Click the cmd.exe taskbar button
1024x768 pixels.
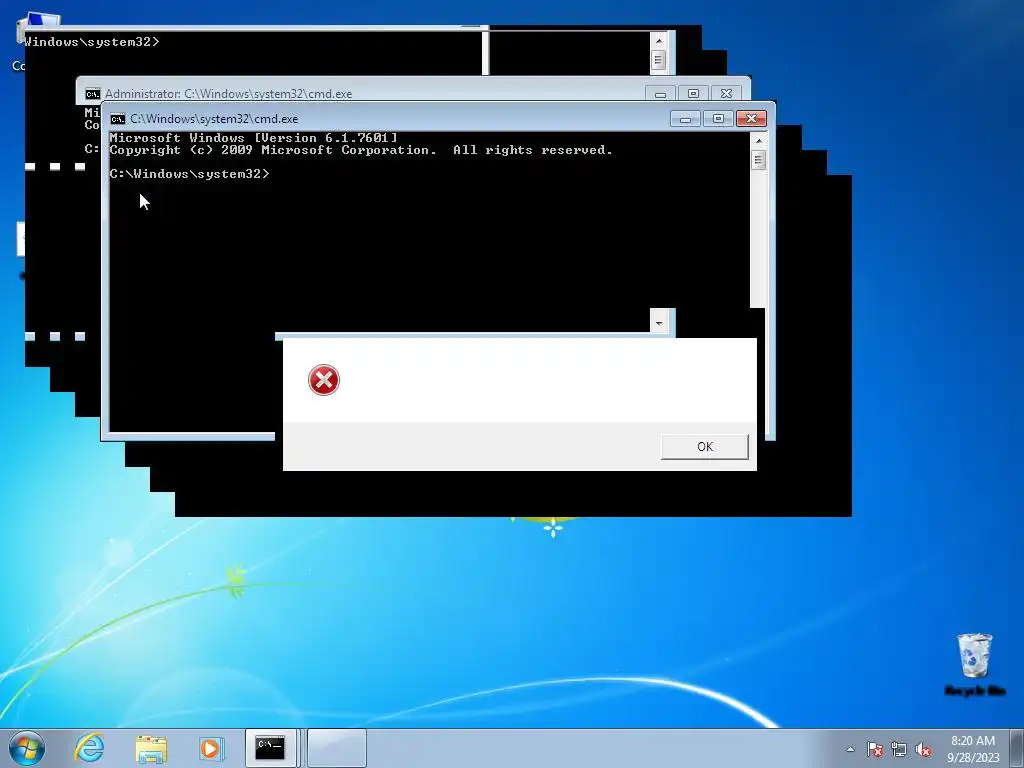[271, 748]
